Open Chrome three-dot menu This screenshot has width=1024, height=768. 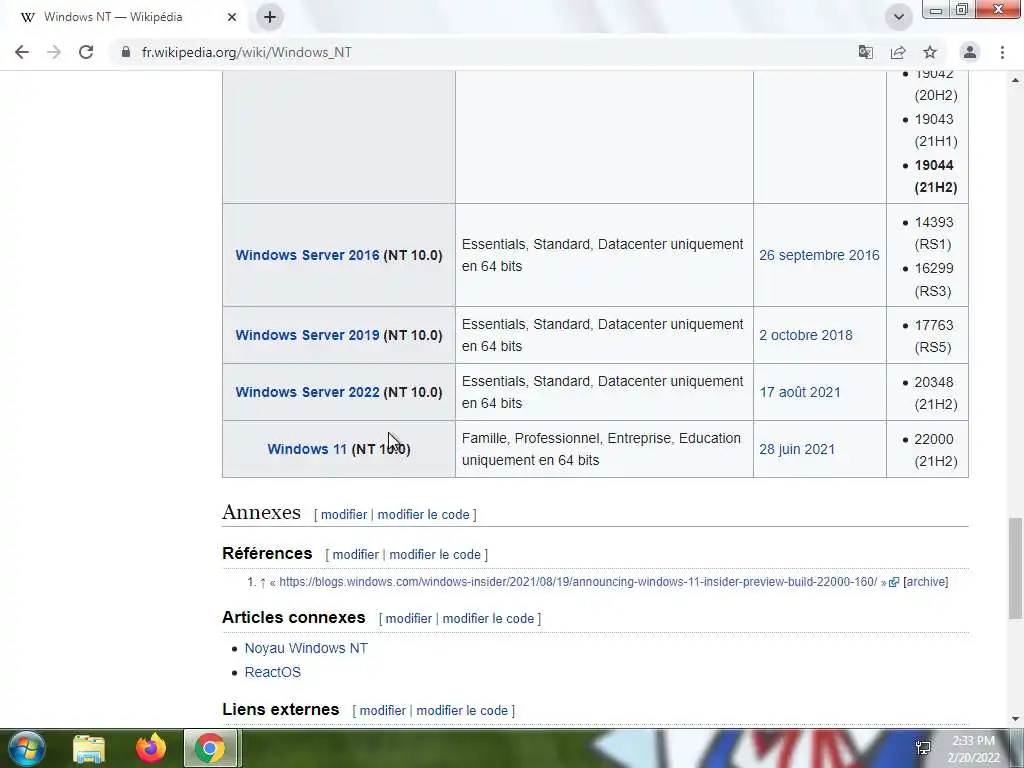(x=1002, y=52)
